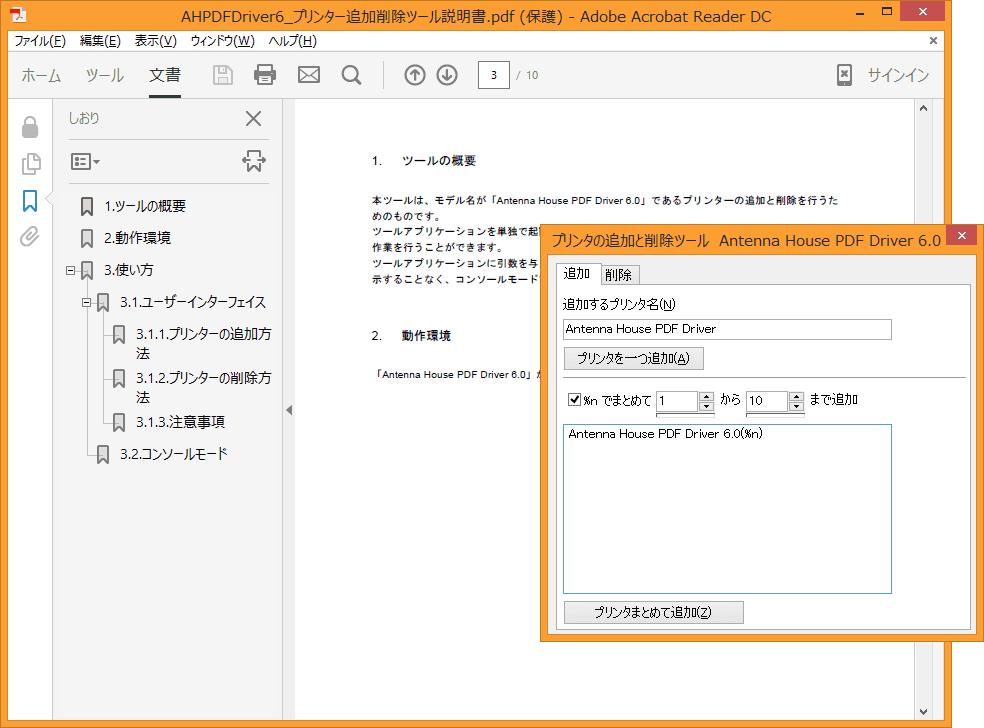The width and height of the screenshot is (984, 728).
Task: Collapse the 3.使い方 bookmark tree
Action: (x=70, y=270)
